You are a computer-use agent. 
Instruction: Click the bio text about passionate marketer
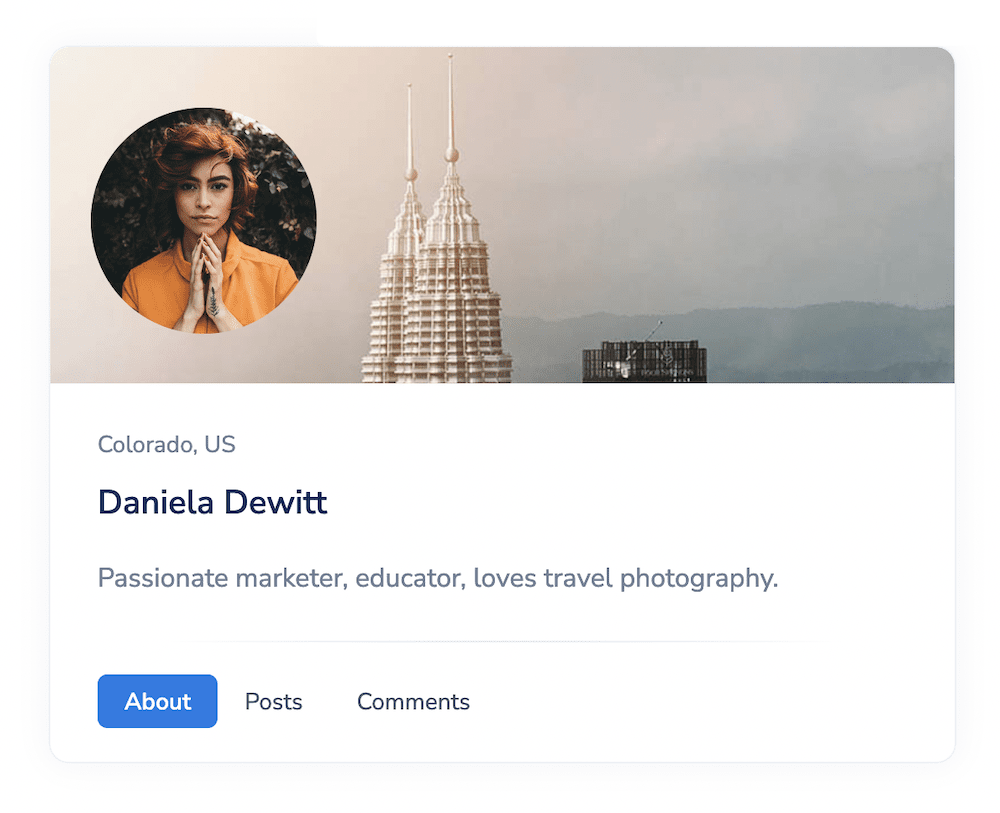coord(438,578)
